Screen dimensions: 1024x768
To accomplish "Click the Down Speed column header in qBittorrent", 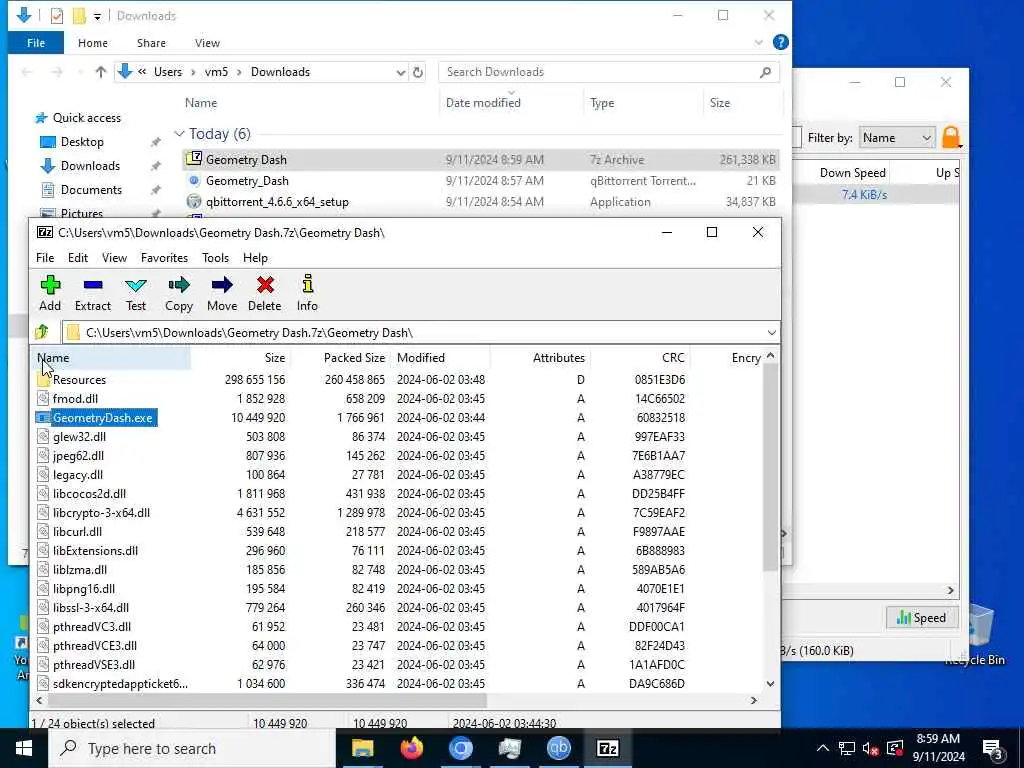I will (852, 172).
